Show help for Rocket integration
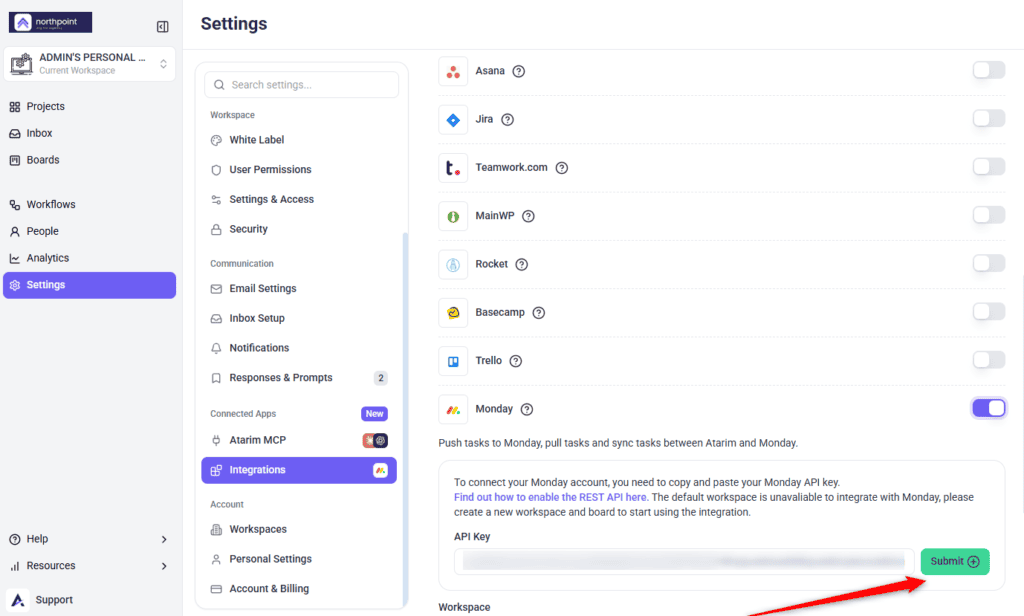 pos(521,265)
